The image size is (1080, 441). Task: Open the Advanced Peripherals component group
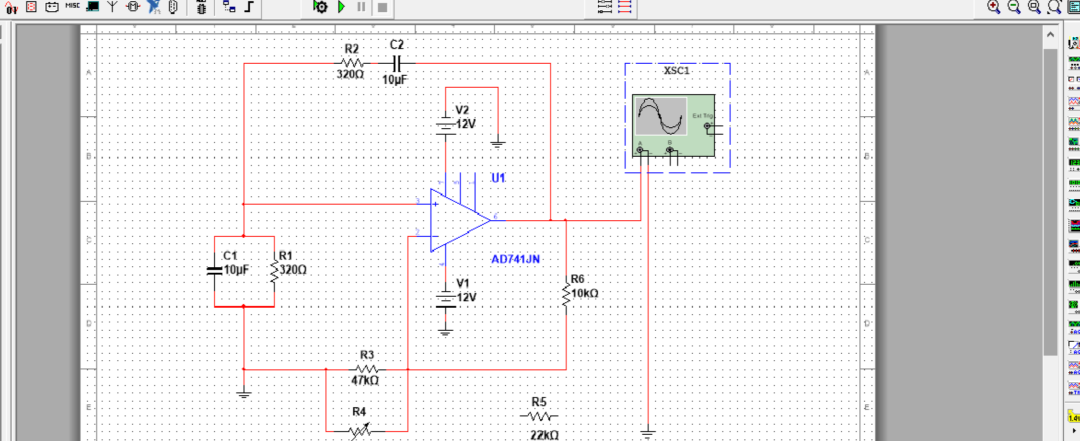tap(93, 6)
